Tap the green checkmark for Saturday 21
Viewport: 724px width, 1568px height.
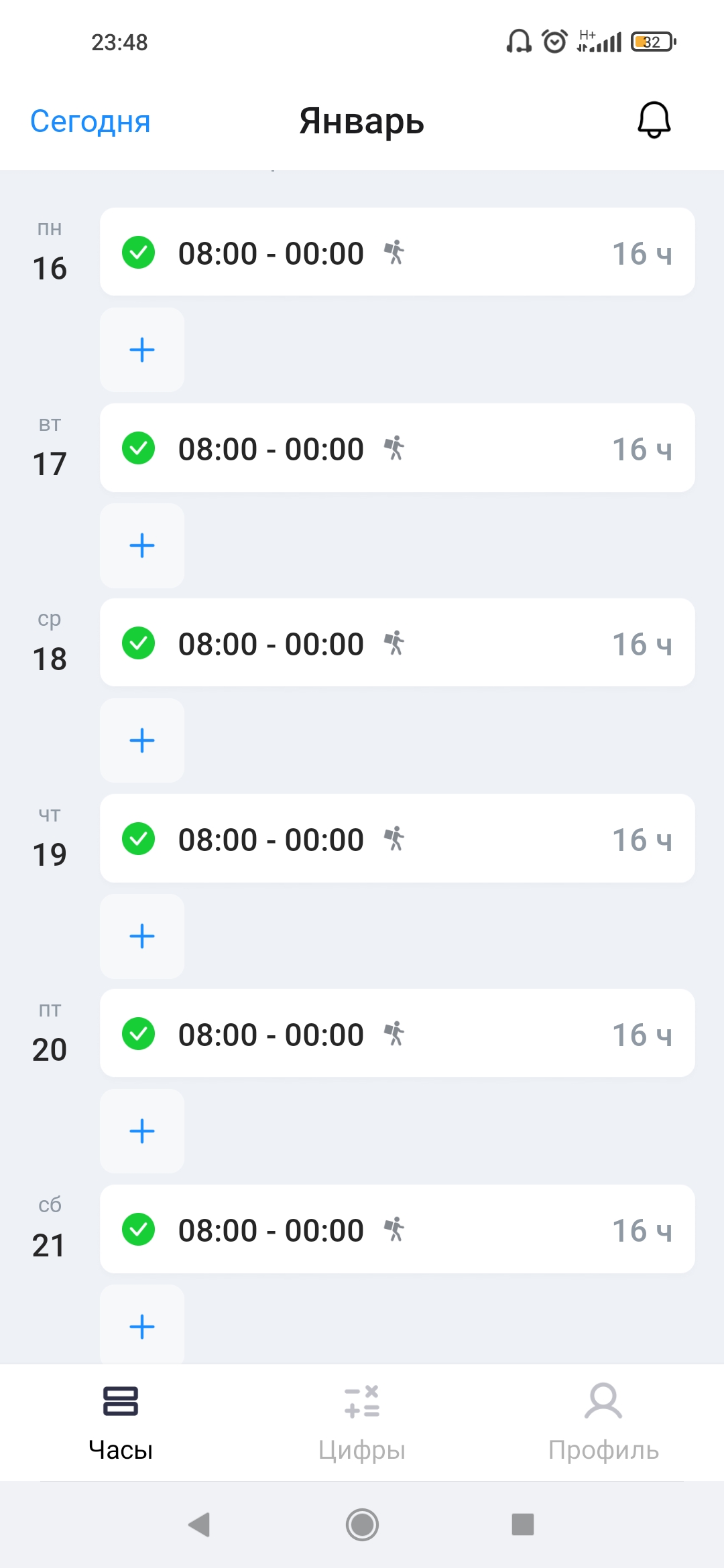(139, 1230)
